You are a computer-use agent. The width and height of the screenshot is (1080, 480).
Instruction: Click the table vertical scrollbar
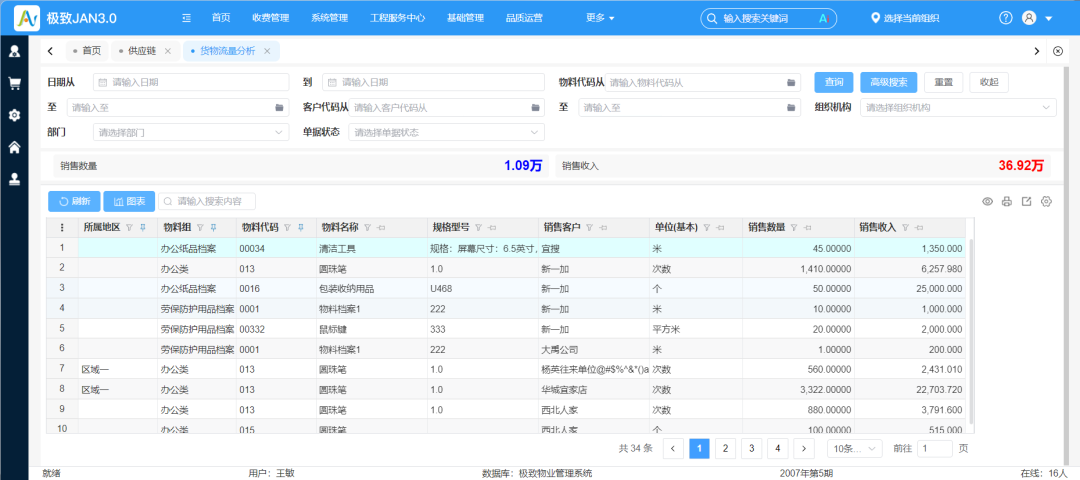(972, 331)
